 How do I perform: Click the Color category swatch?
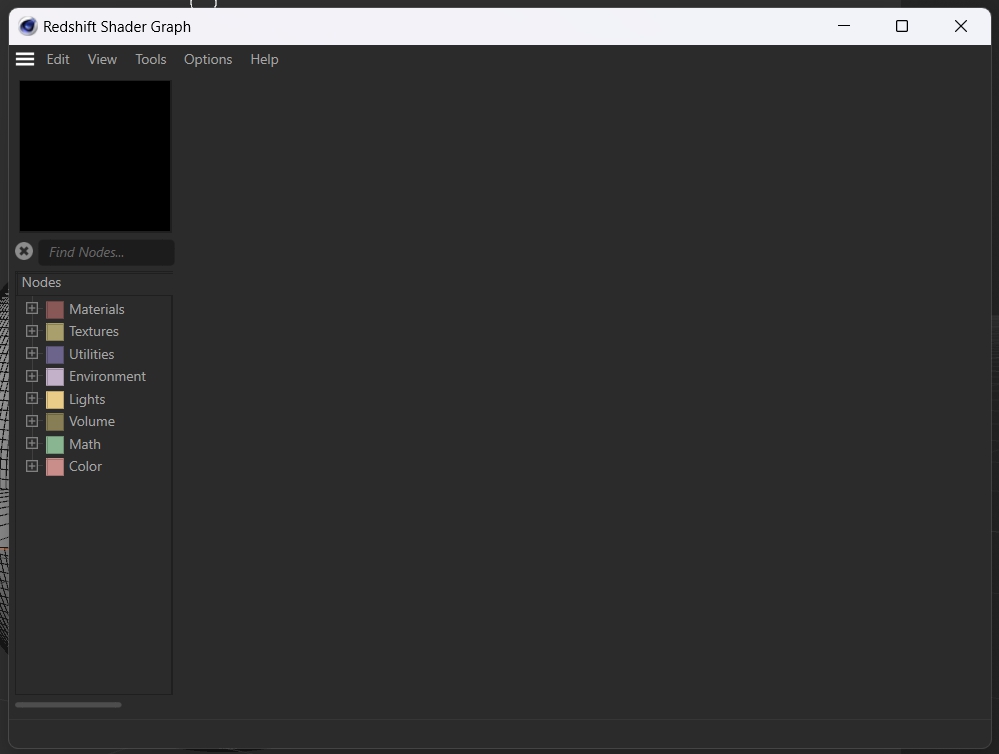[55, 467]
